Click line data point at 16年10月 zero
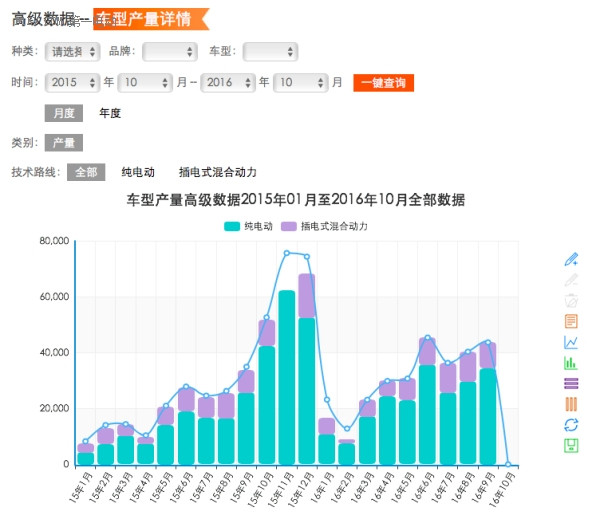 click(x=508, y=464)
